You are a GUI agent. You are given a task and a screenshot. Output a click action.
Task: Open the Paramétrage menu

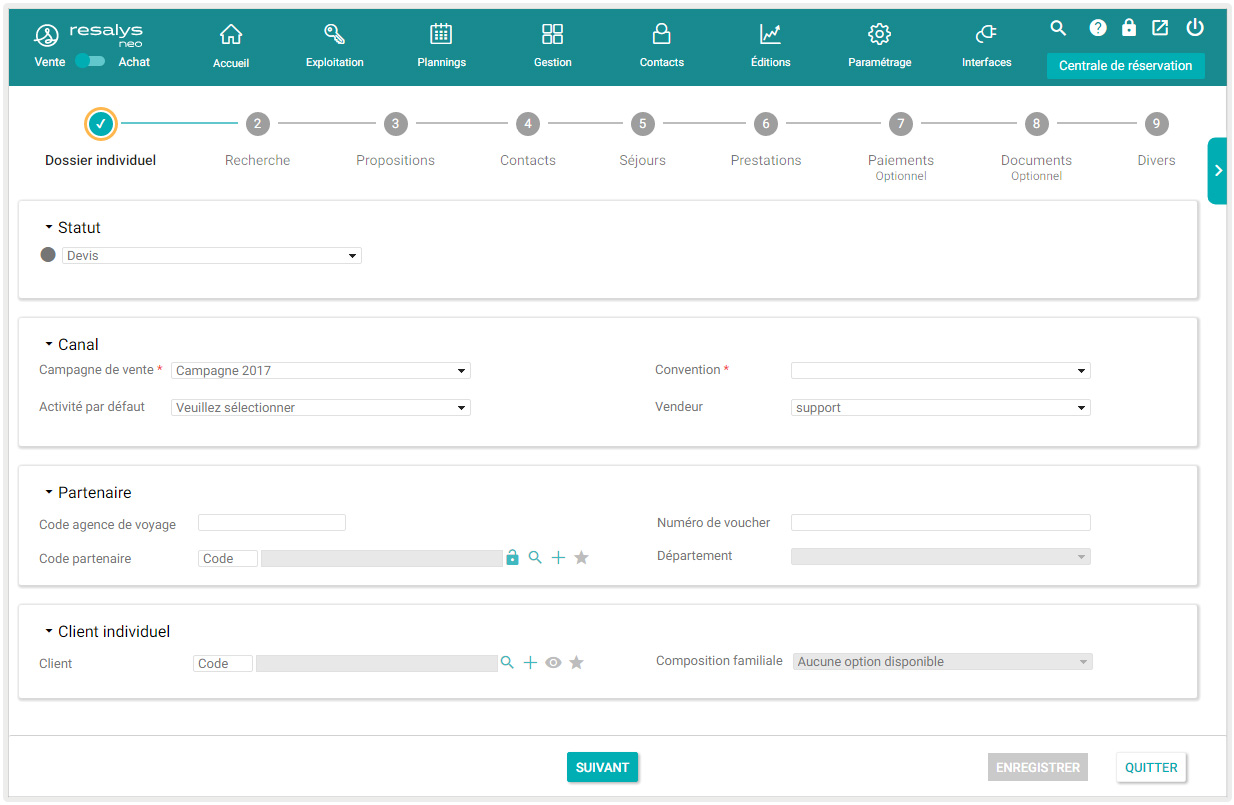(879, 46)
